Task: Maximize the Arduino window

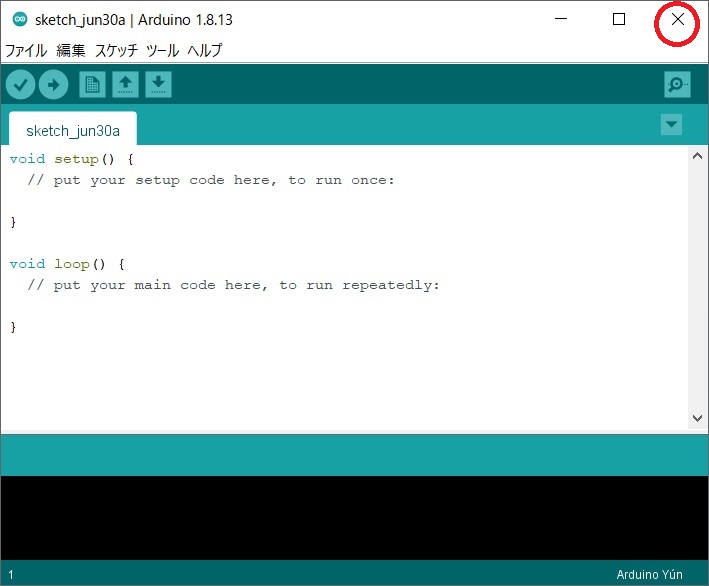Action: [619, 20]
